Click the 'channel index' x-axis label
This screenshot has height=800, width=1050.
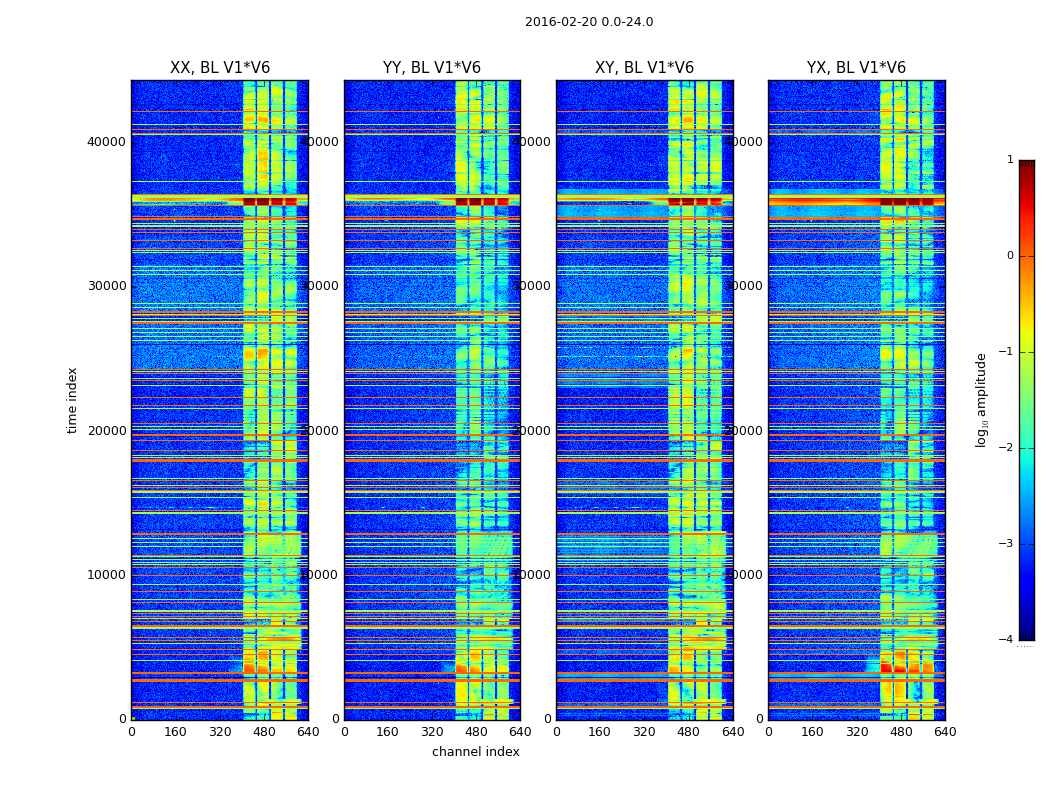[x=475, y=752]
